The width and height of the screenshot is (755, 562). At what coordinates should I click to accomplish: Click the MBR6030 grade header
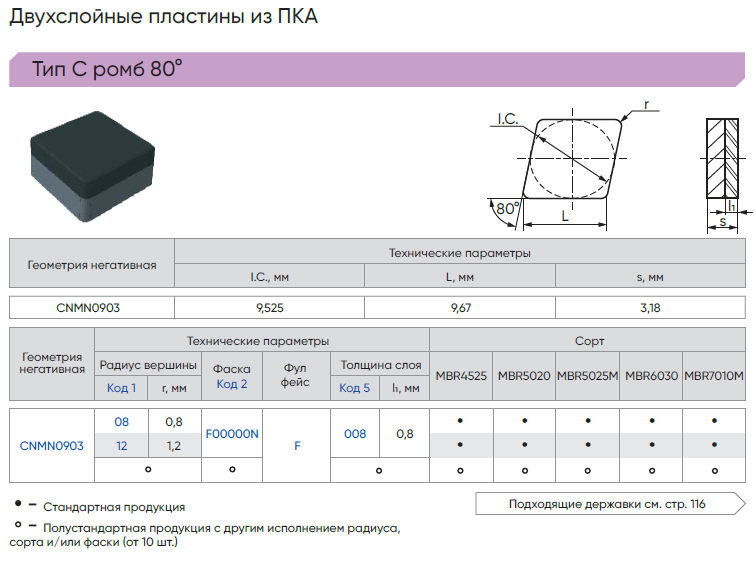(651, 376)
